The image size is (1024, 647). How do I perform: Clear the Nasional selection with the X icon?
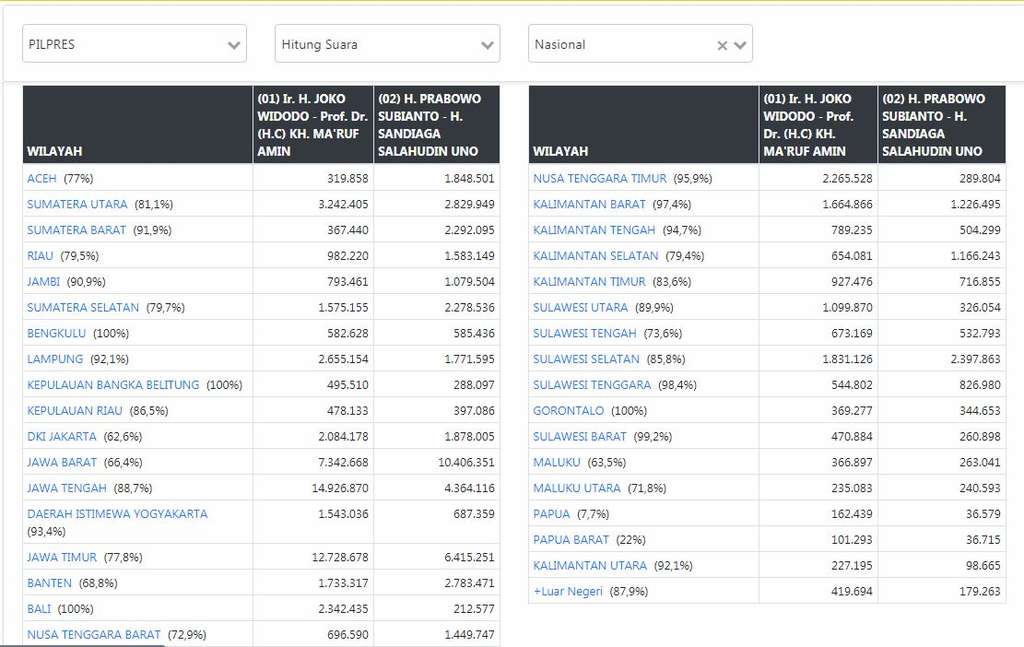point(722,45)
